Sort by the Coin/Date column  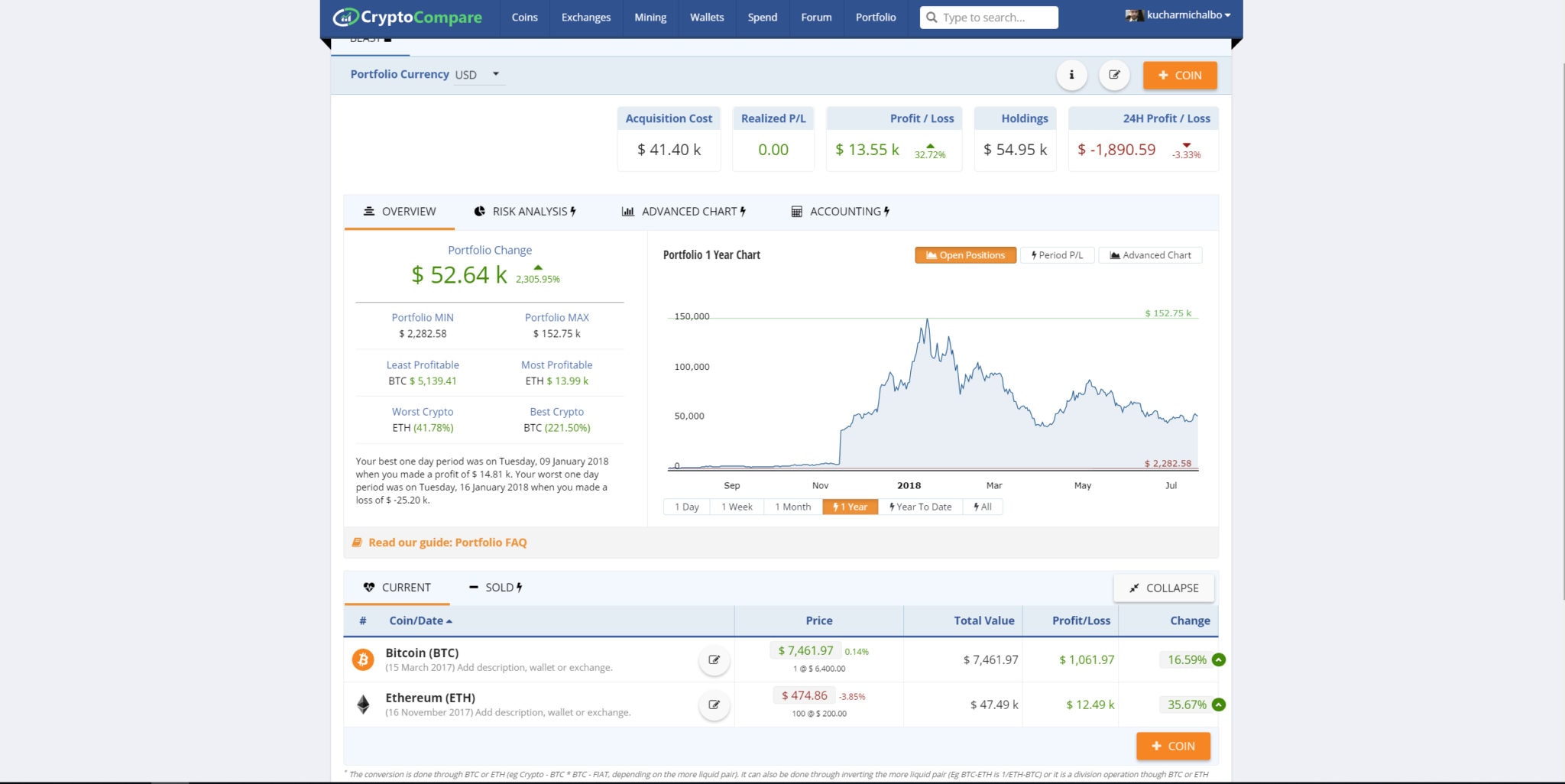[421, 621]
